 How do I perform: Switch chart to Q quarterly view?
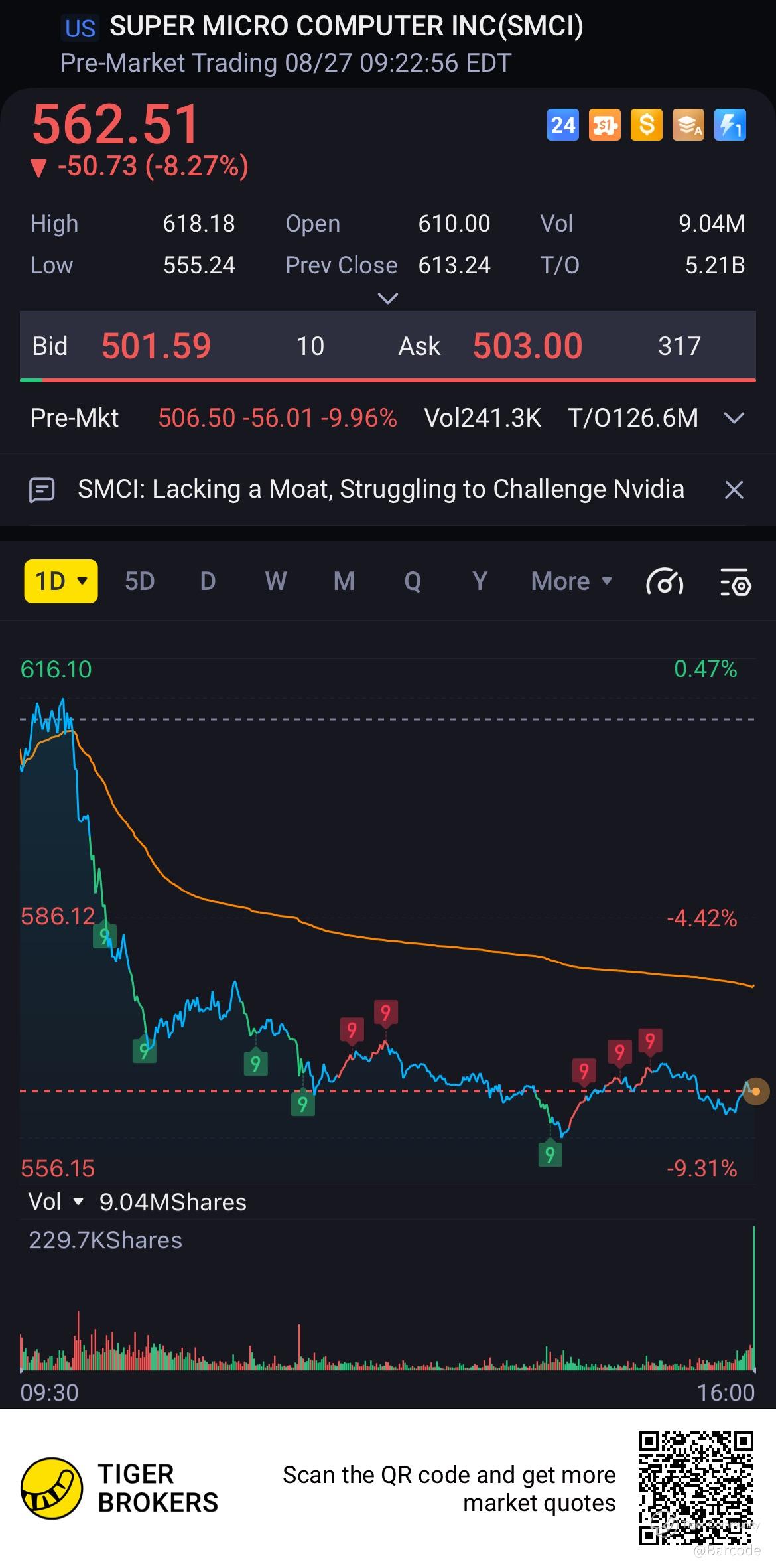(x=413, y=581)
